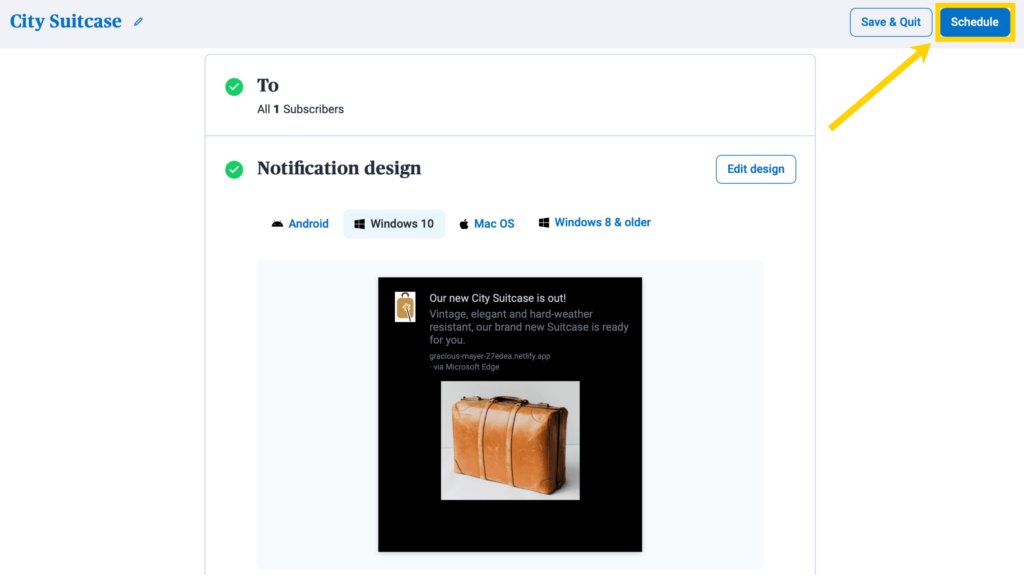
Task: Click the shopping bag notification icon
Action: [x=405, y=307]
